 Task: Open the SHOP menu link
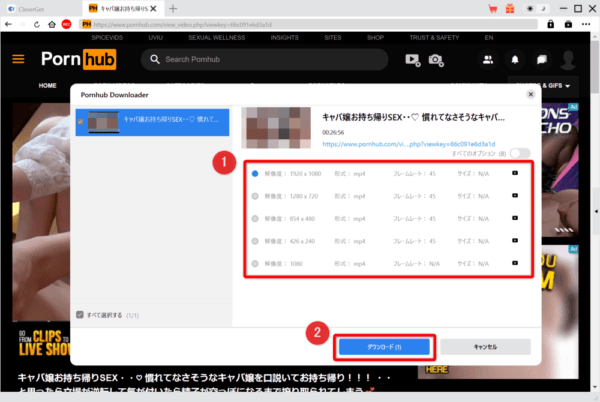(375, 37)
